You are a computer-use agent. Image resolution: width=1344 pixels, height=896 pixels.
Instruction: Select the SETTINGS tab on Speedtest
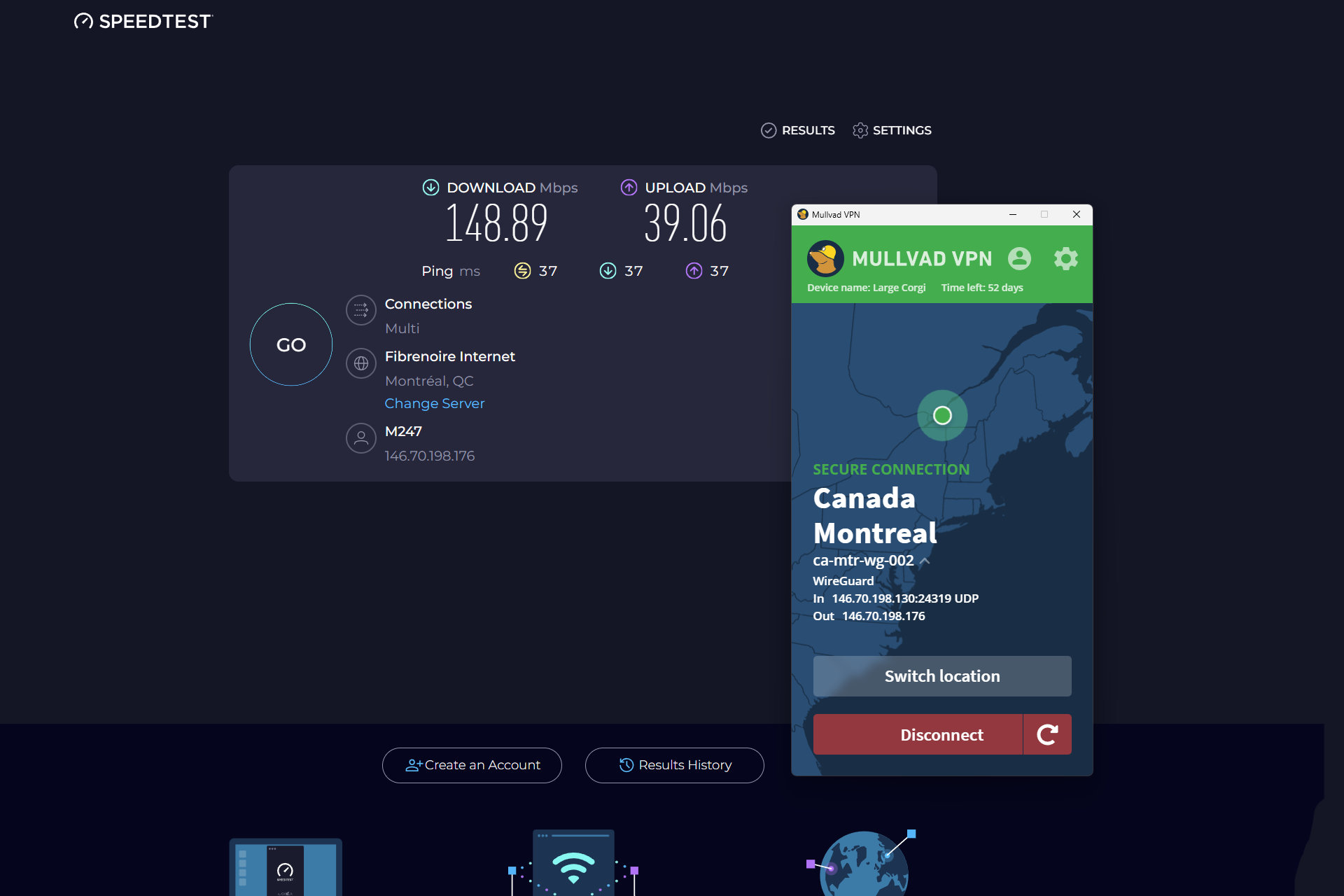point(893,130)
